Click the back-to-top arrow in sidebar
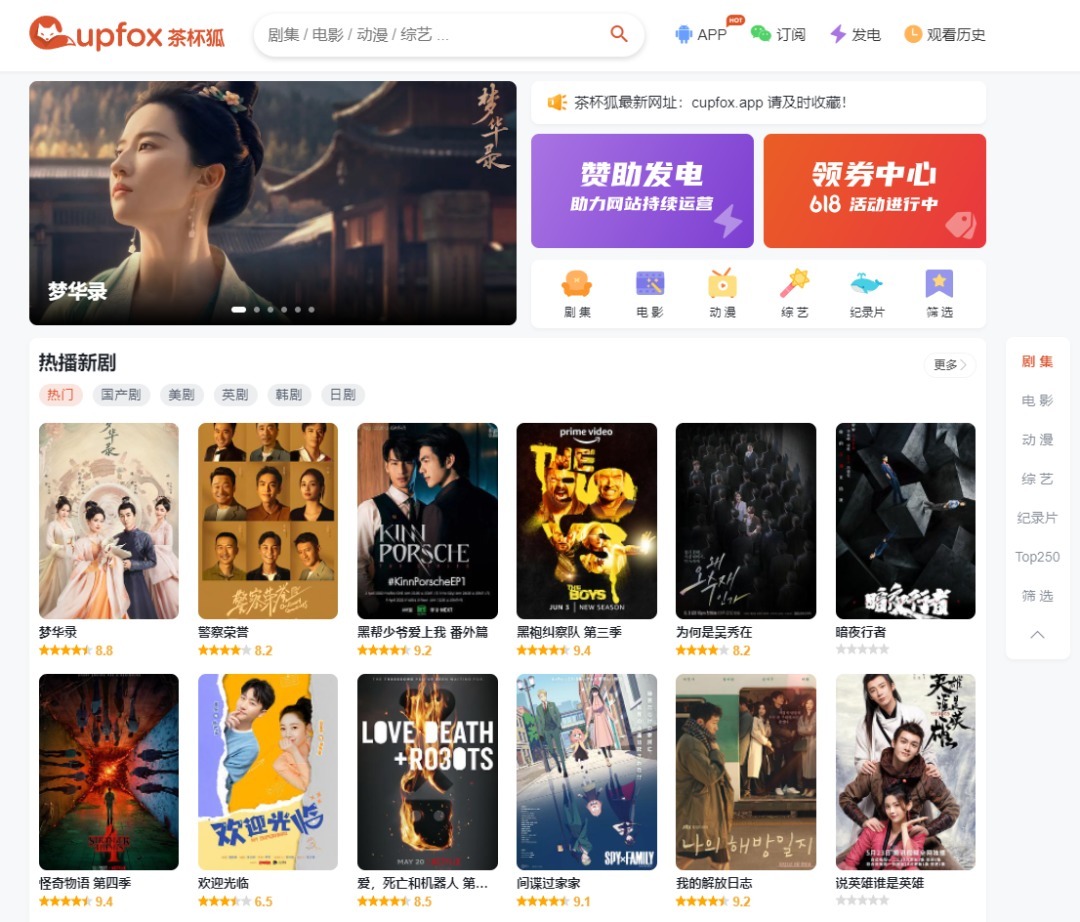1080x922 pixels. click(1037, 634)
